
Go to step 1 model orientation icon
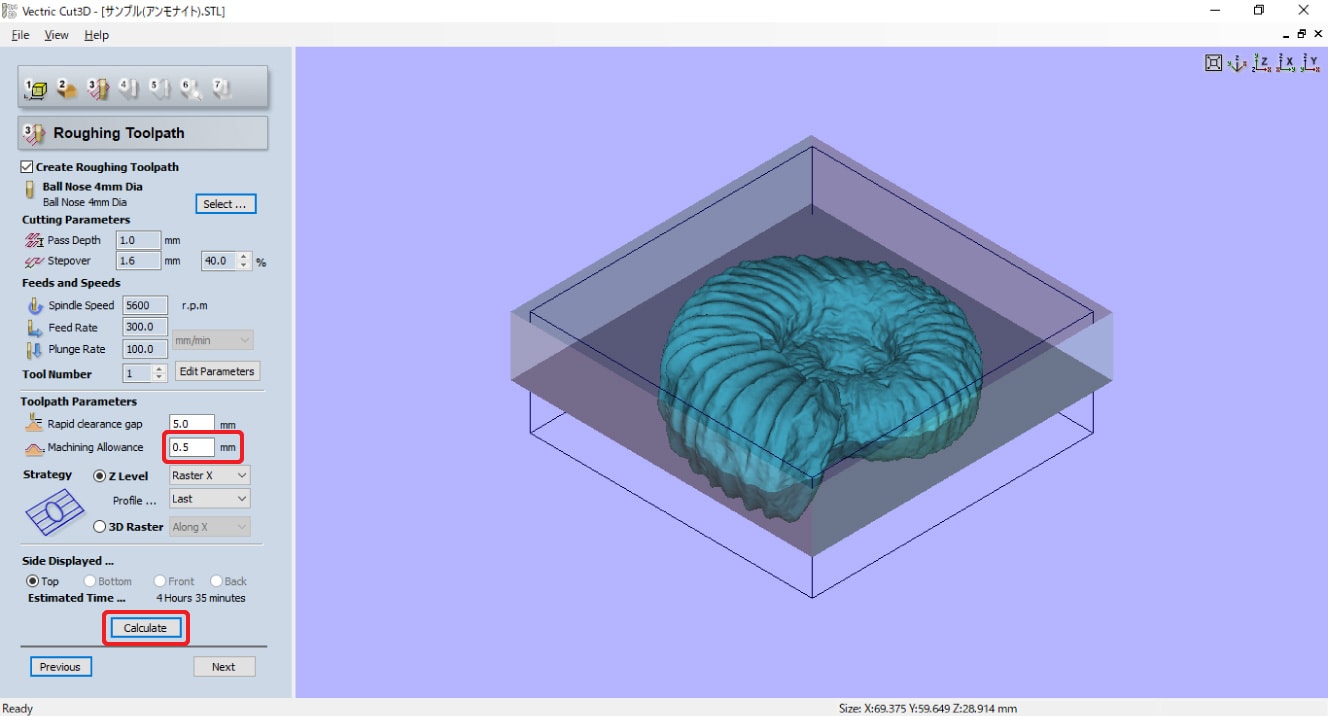coord(36,89)
